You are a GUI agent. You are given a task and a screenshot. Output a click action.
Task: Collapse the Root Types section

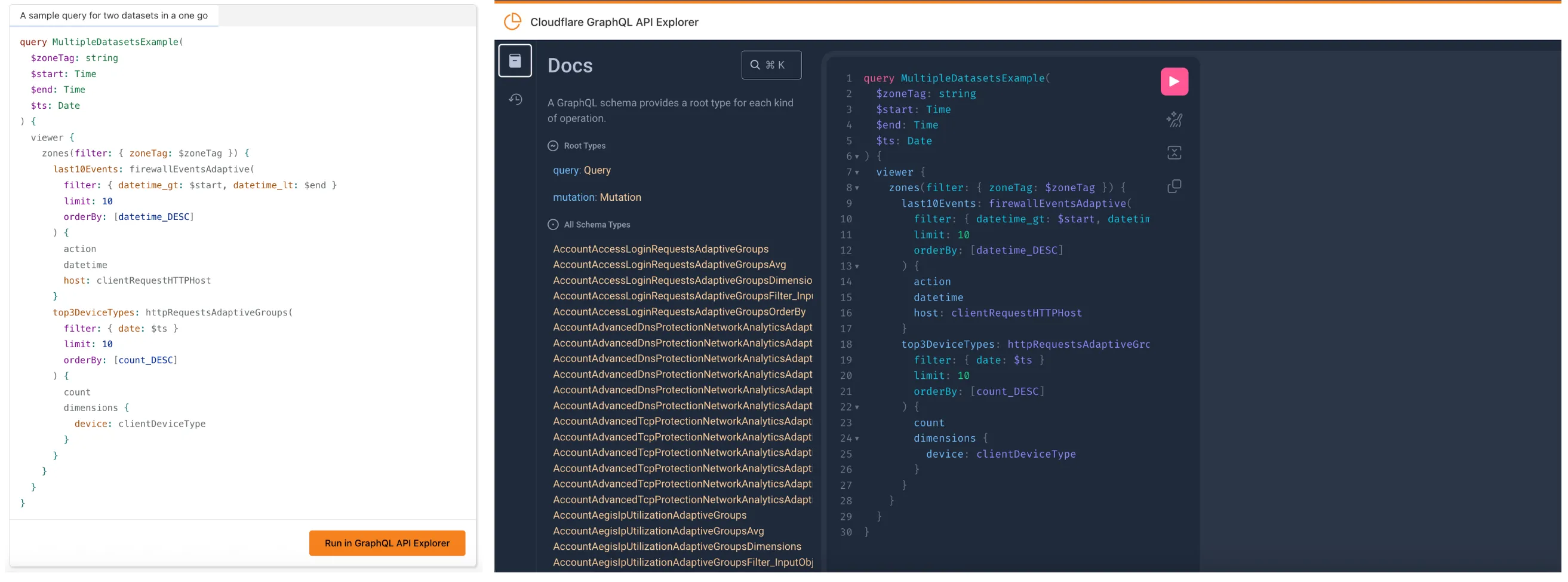click(552, 146)
